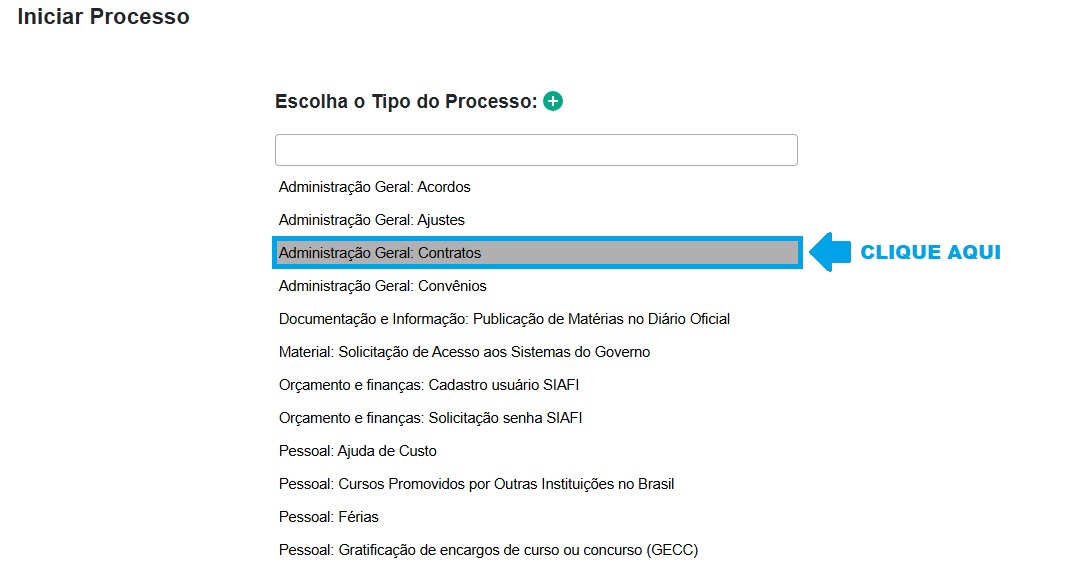Choose Administração Geral: Ajustes from list
Viewport: 1068px width, 573px height.
pyautogui.click(x=372, y=220)
